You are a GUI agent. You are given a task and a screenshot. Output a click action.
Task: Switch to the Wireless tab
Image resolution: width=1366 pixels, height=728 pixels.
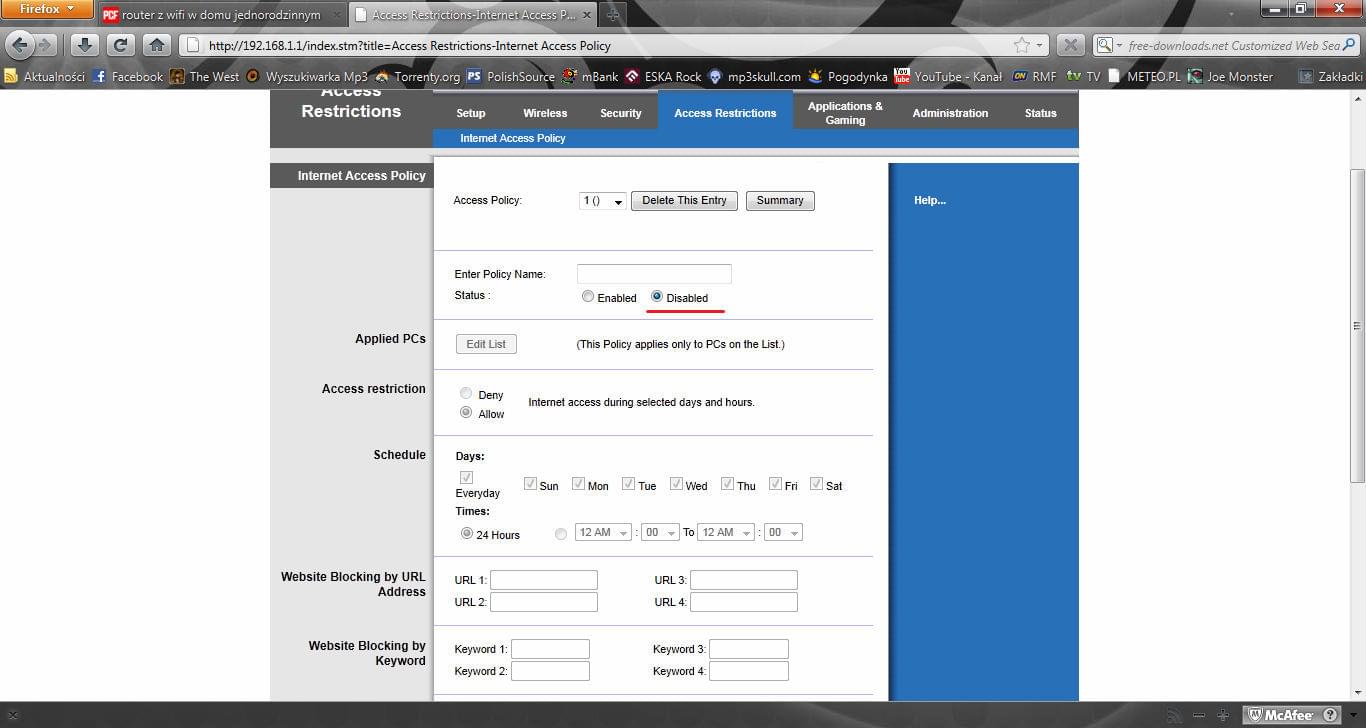pos(545,113)
